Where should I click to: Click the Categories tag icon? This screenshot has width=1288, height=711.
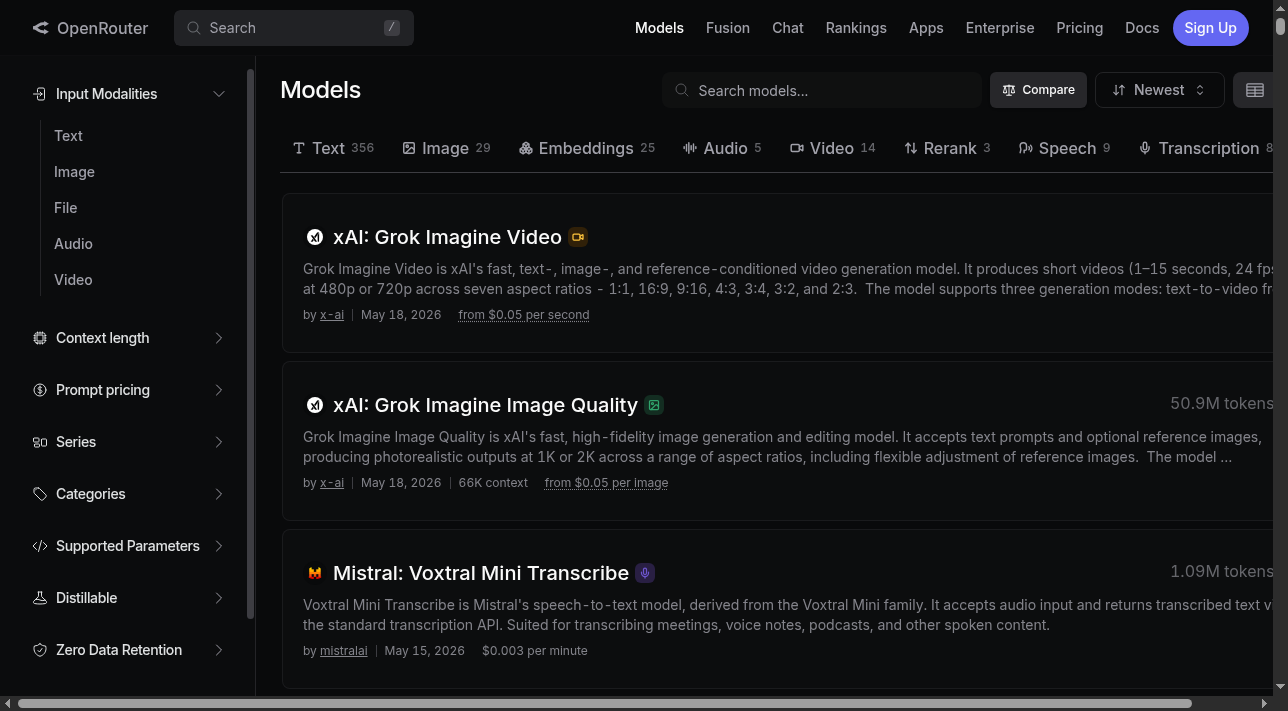pos(40,494)
